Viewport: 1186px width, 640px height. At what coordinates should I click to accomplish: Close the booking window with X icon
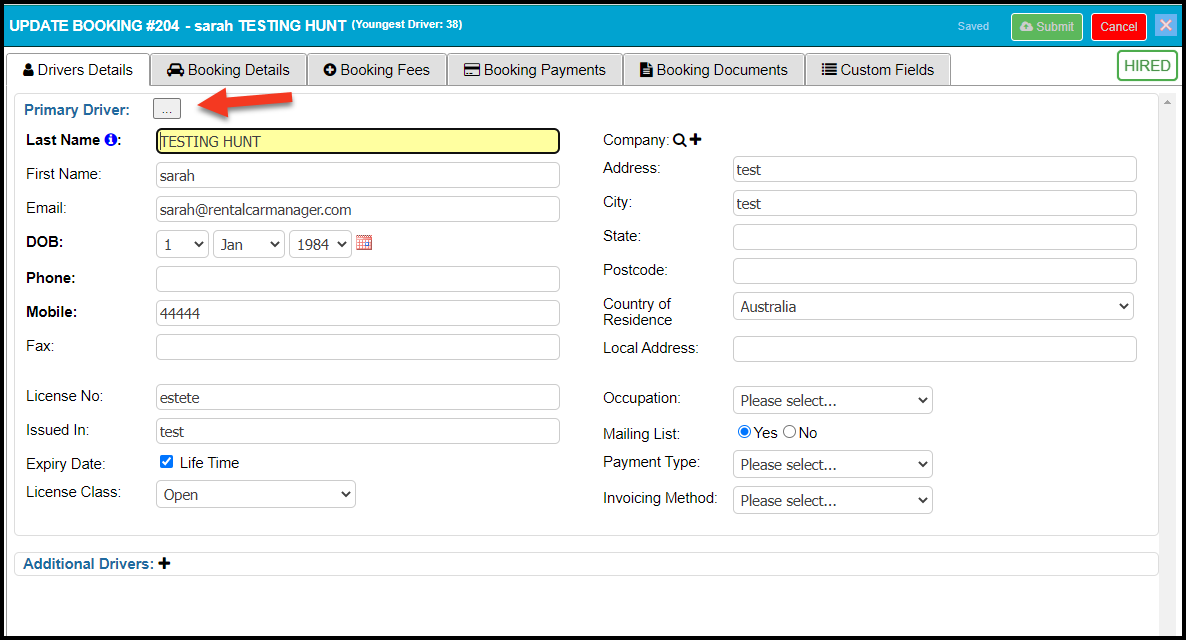pyautogui.click(x=1165, y=26)
